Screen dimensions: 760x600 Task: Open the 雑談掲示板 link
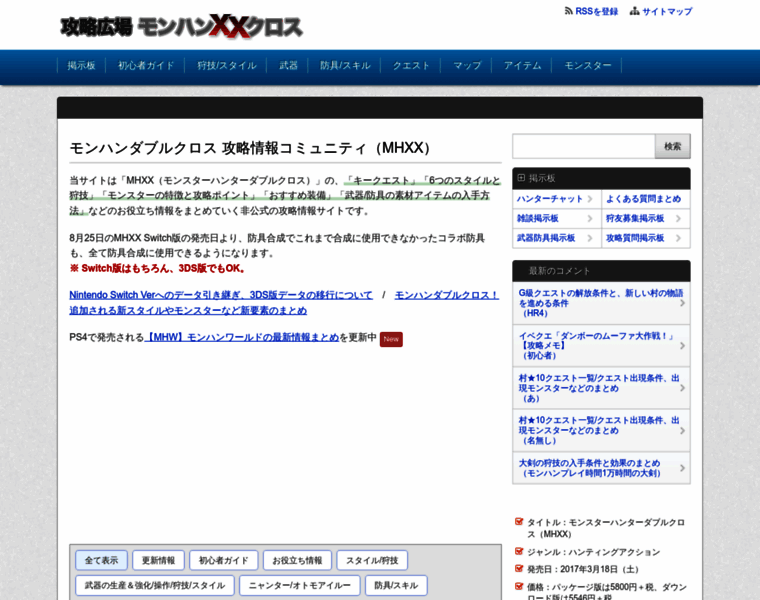coord(538,219)
